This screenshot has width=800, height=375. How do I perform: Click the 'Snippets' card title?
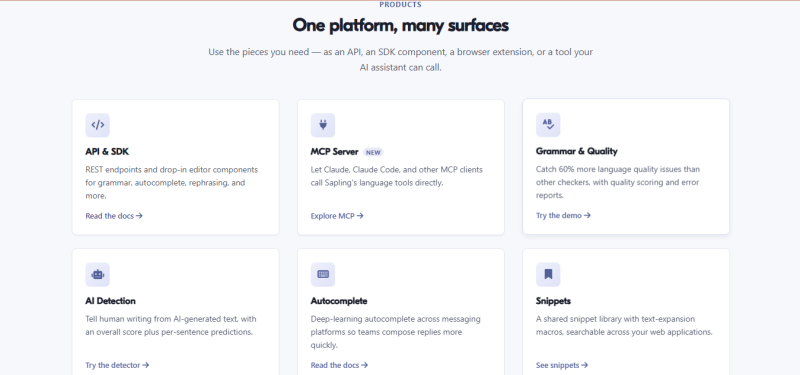pos(554,301)
